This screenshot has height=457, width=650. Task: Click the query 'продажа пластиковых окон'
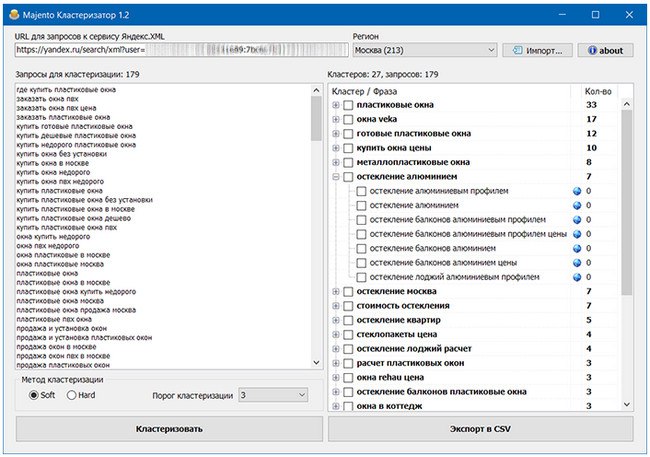[63, 365]
